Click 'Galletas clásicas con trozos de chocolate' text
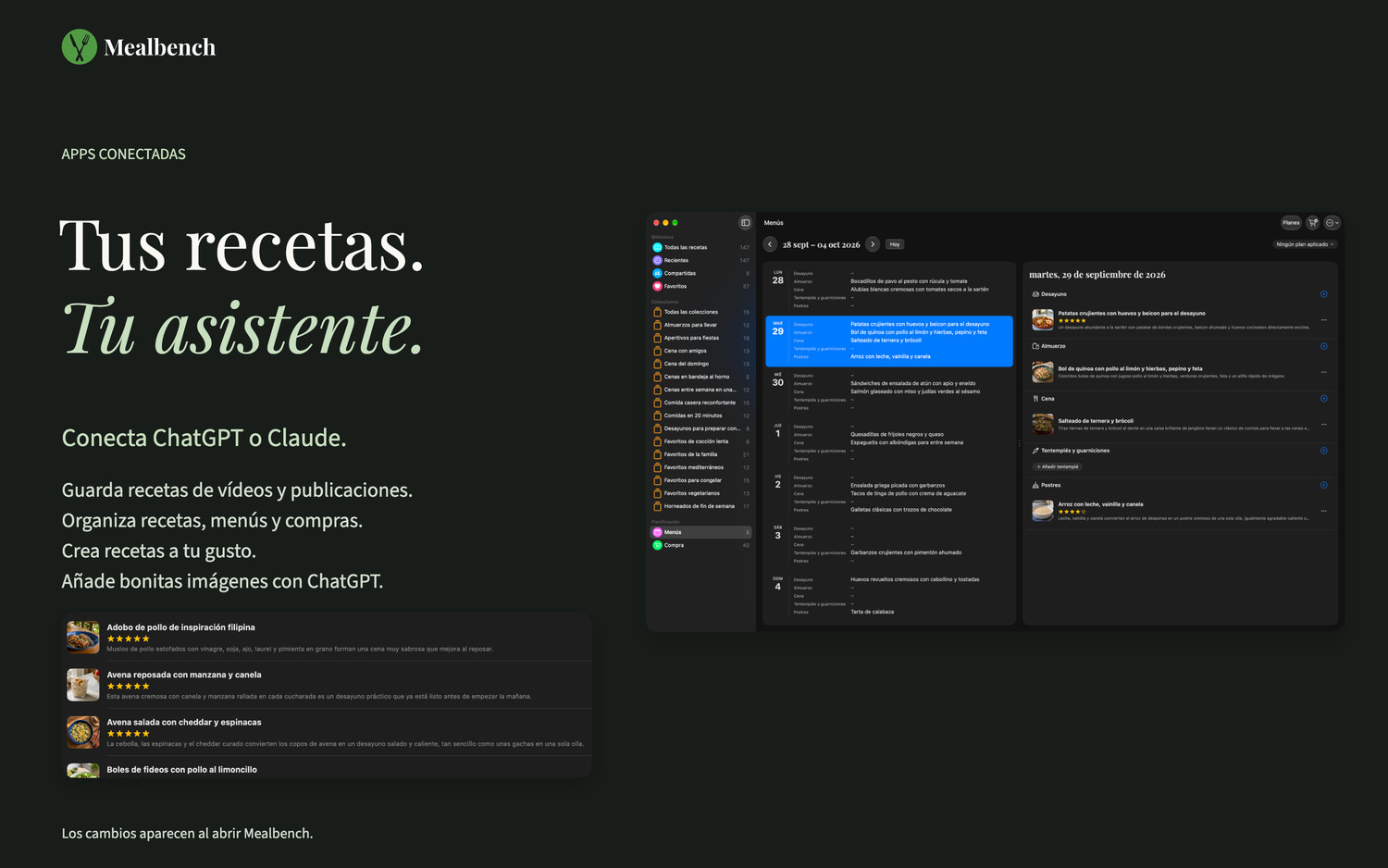The image size is (1388, 868). 901,510
